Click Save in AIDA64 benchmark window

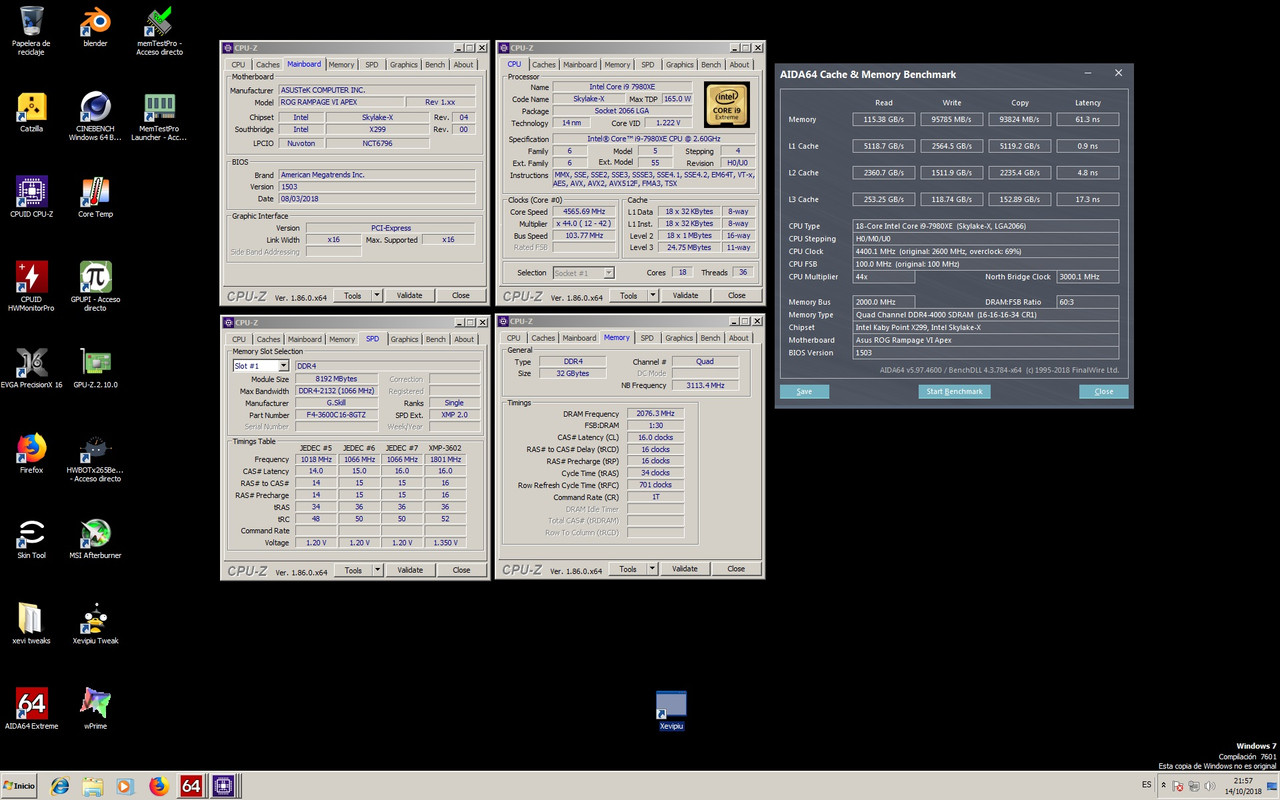pos(804,391)
